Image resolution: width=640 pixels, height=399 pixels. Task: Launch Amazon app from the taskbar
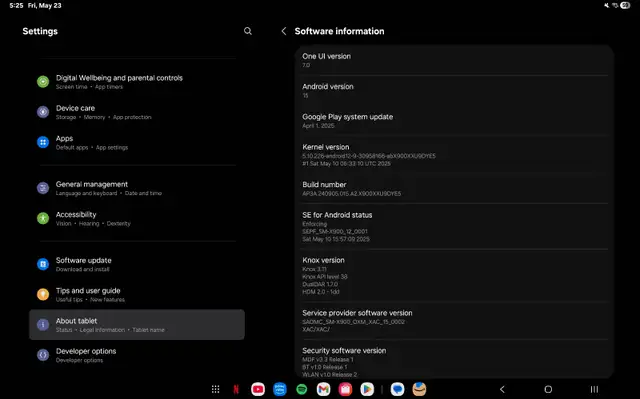(419, 389)
